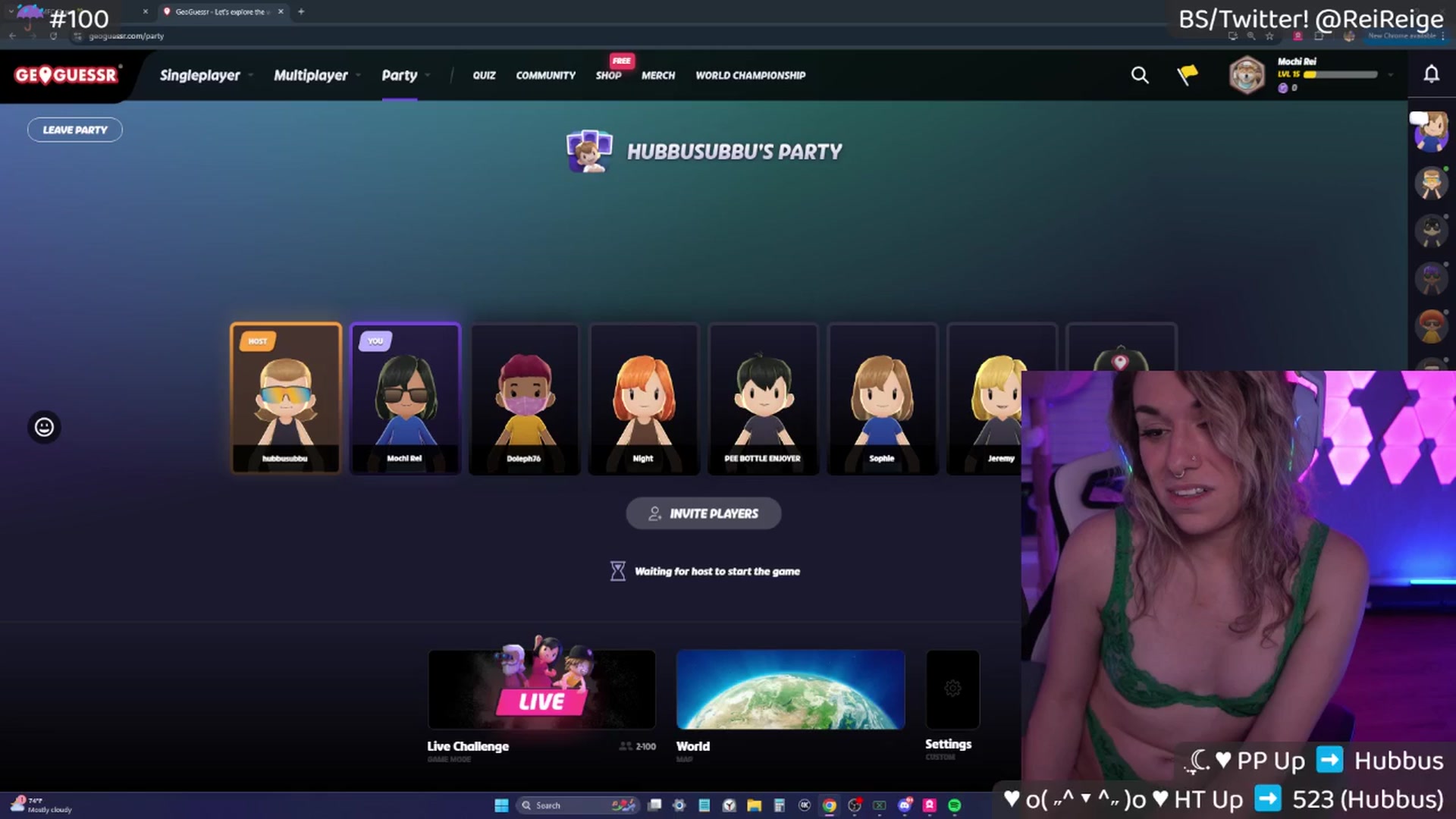Click the Live Challenge game mode tile
The width and height of the screenshot is (1456, 819).
tap(541, 689)
